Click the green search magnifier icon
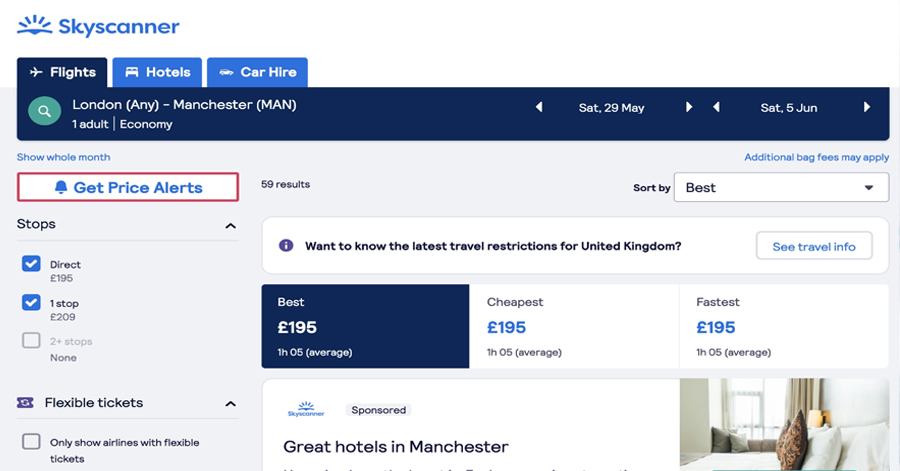This screenshot has height=471, width=900. 45,111
